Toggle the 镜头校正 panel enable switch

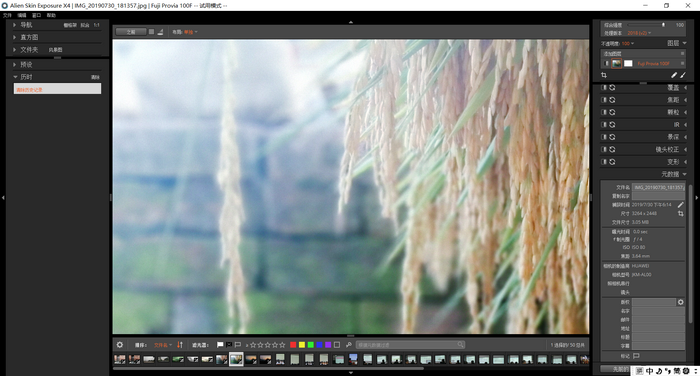click(x=604, y=149)
